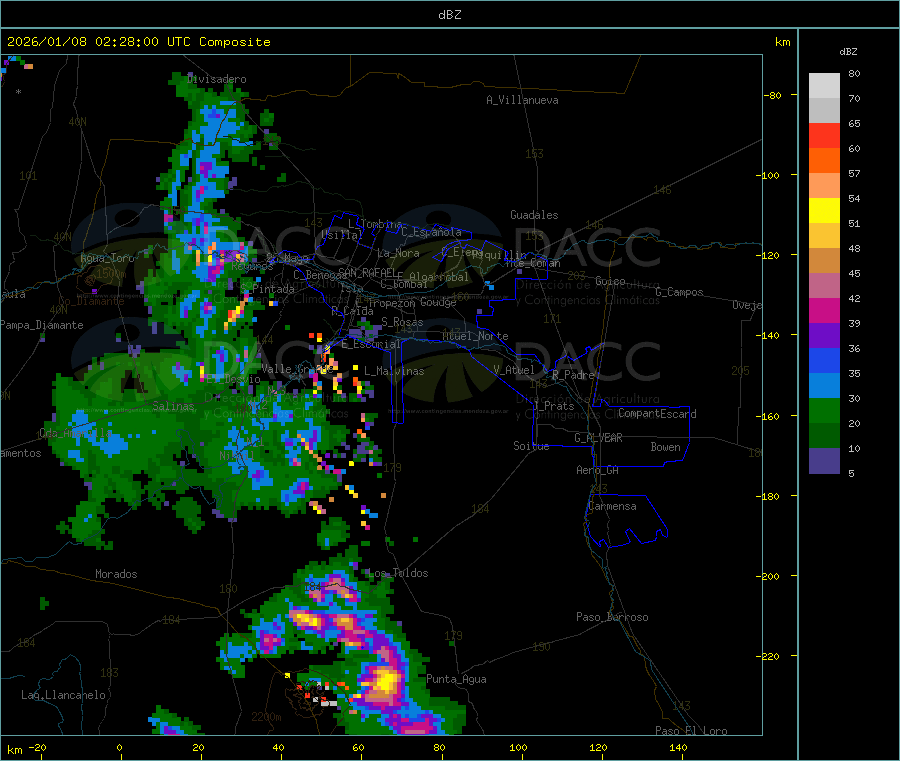Click the purple 36-39 dBZ legend swatch

click(x=824, y=336)
